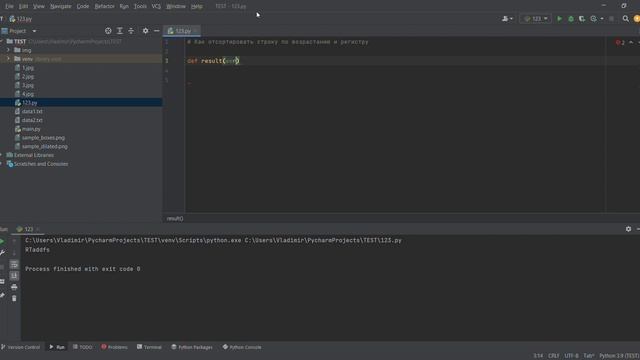The height and width of the screenshot is (360, 640).
Task: Open the Code menu
Action: point(83,7)
